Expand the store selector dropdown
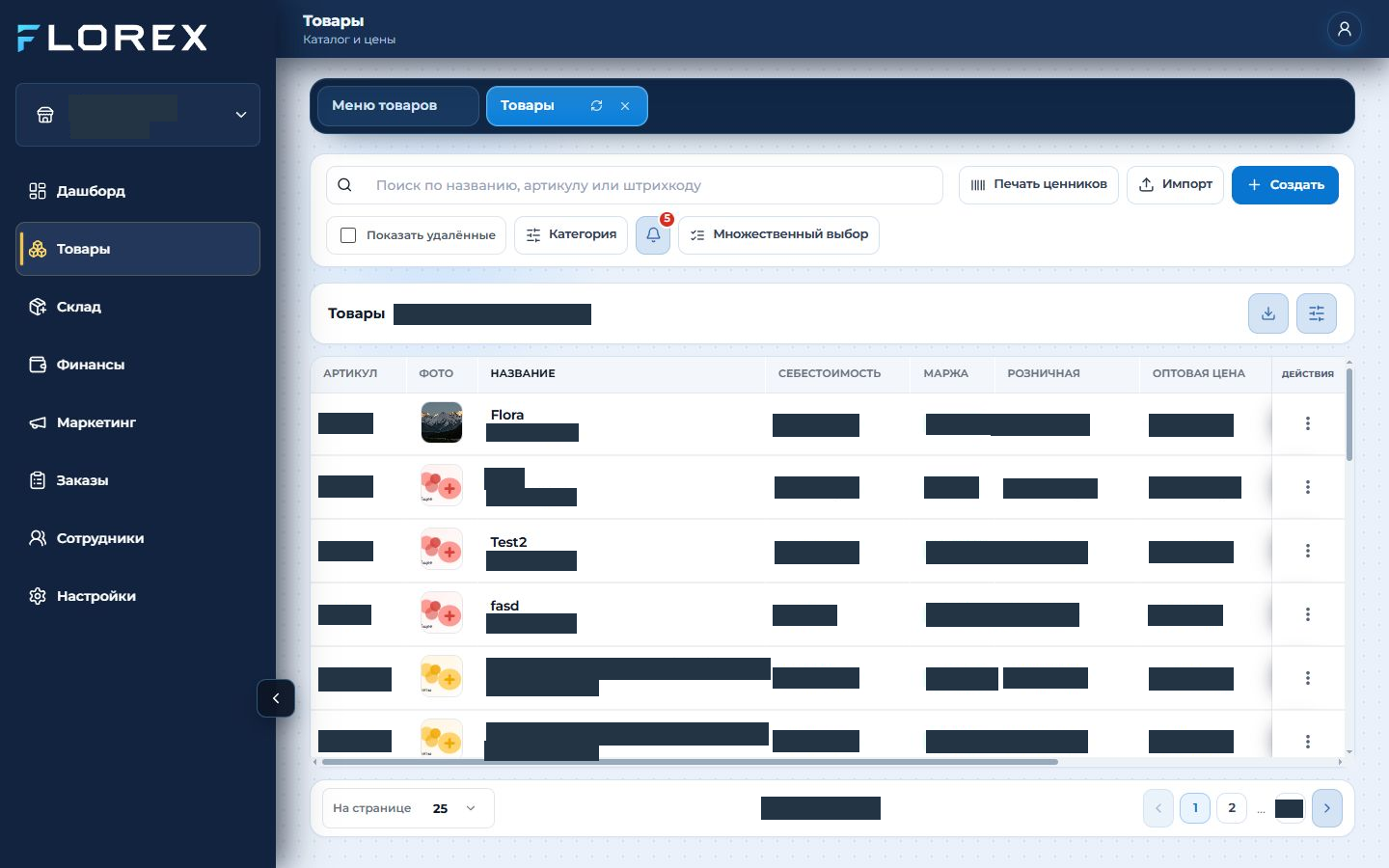 pyautogui.click(x=138, y=115)
